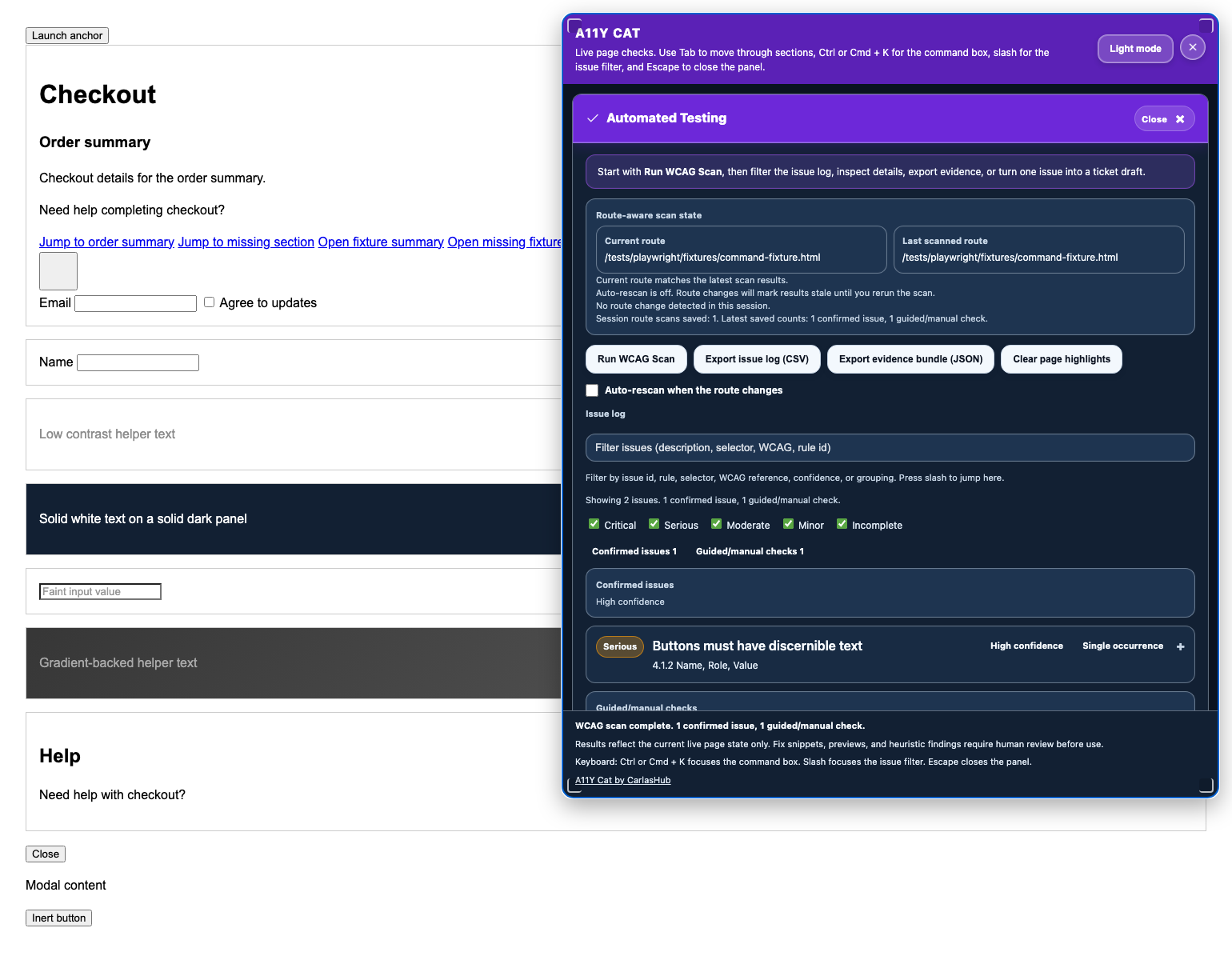Click the Jump to order summary link
Screen dimensions: 1232x960
click(106, 242)
